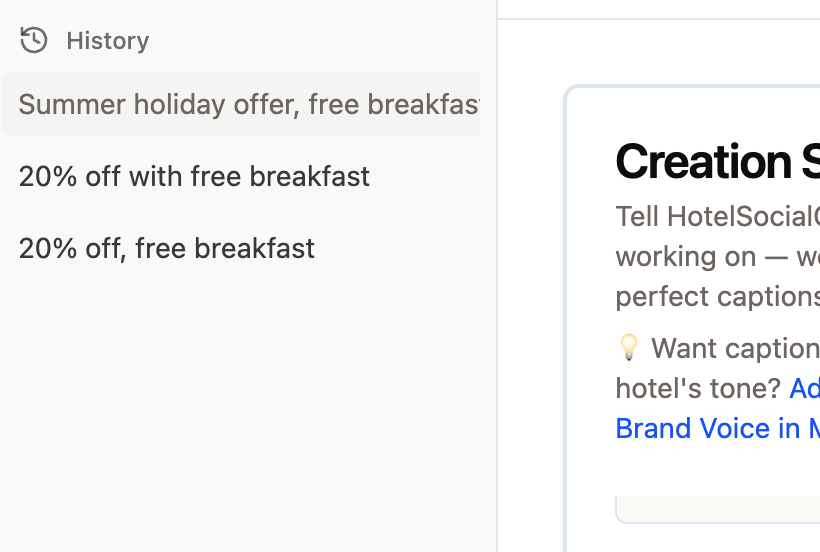Click the "Want caption" tip text
This screenshot has height=552, width=820.
click(x=734, y=348)
